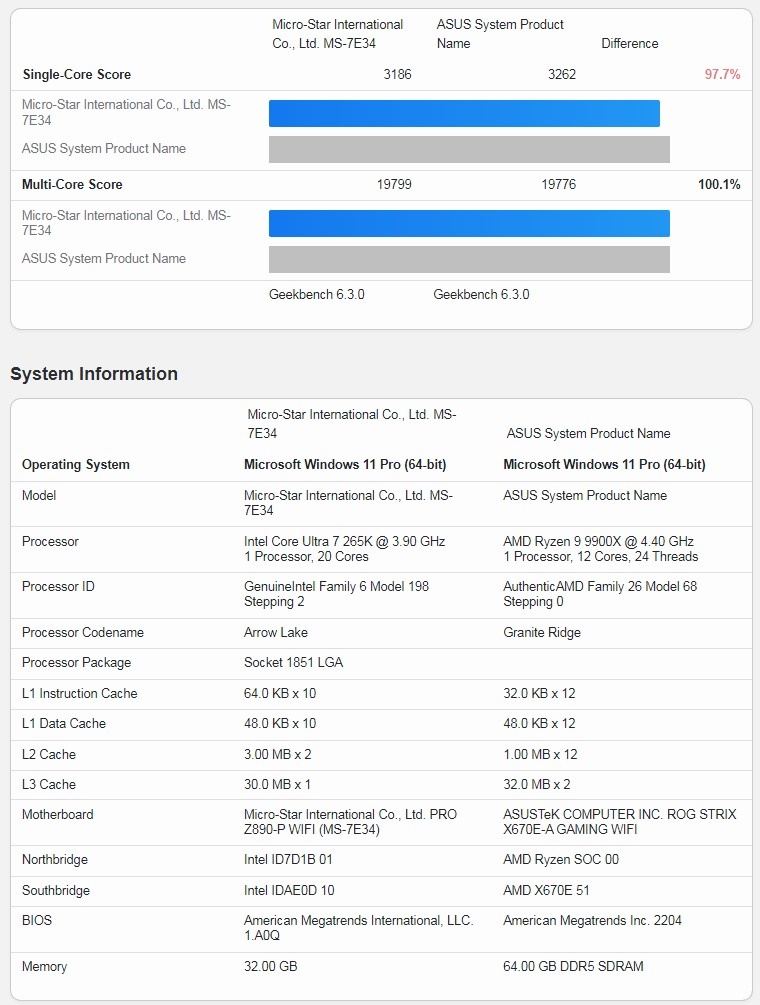The image size is (760, 1005).
Task: Click the Single-Core Score label
Action: tap(76, 74)
